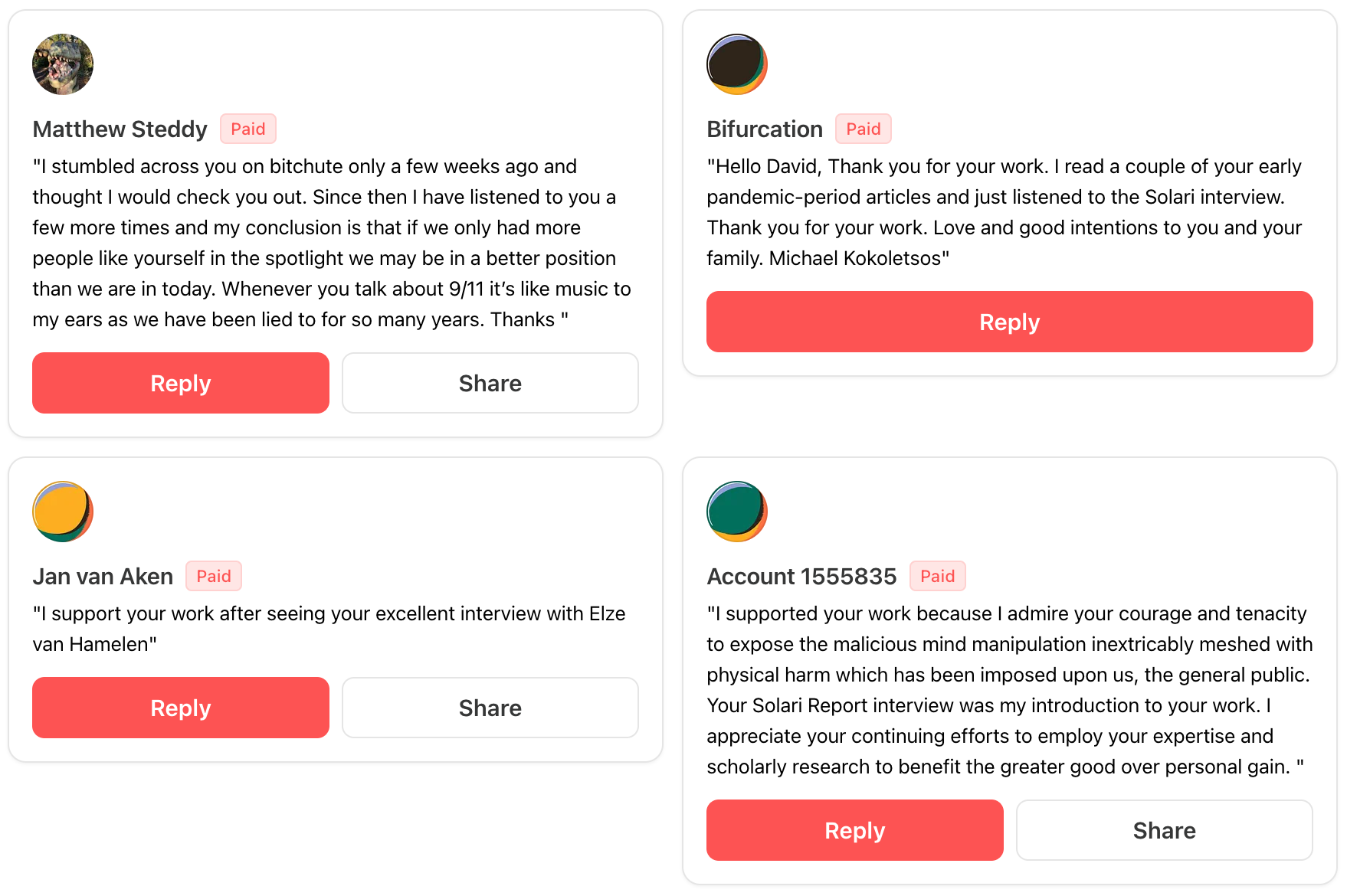Click Bifurcation's dark circle avatar
The image size is (1347, 896).
[736, 64]
